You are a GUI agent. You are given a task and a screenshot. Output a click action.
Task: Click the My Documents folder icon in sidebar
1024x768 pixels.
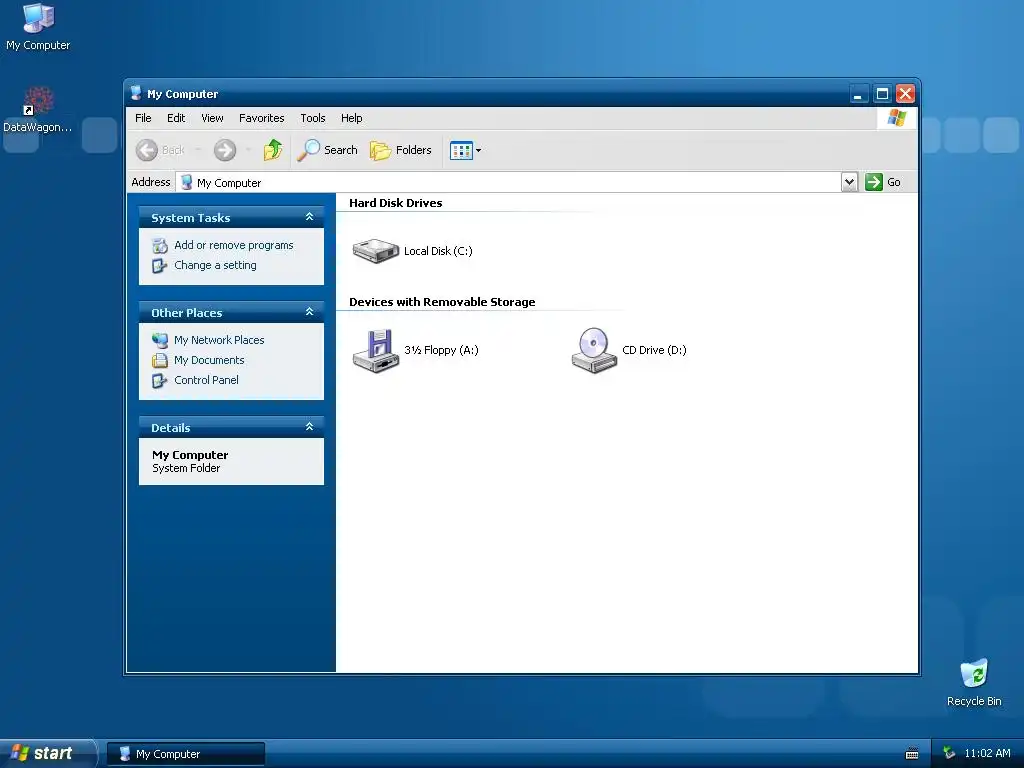(160, 360)
